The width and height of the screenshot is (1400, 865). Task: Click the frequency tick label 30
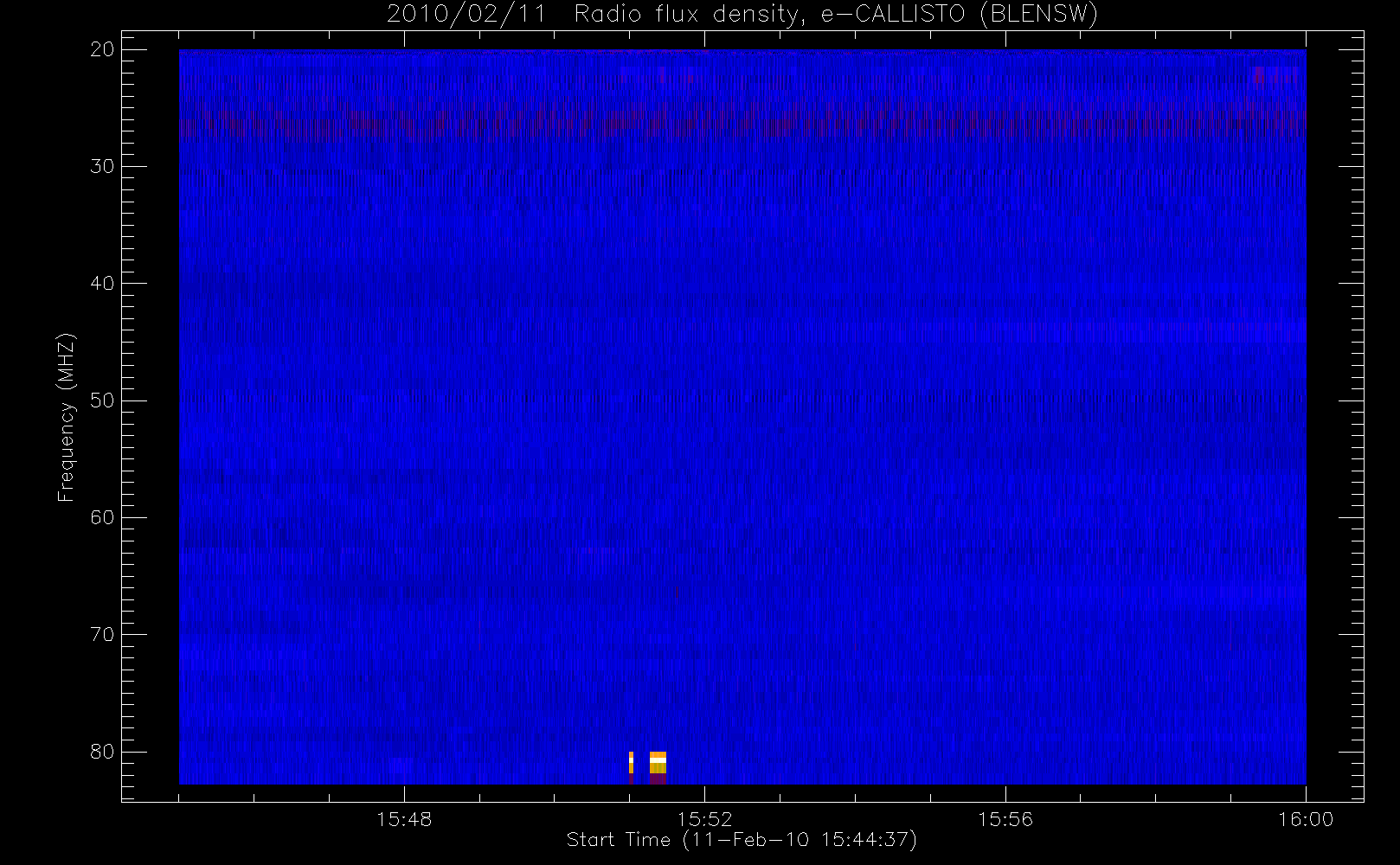(102, 166)
